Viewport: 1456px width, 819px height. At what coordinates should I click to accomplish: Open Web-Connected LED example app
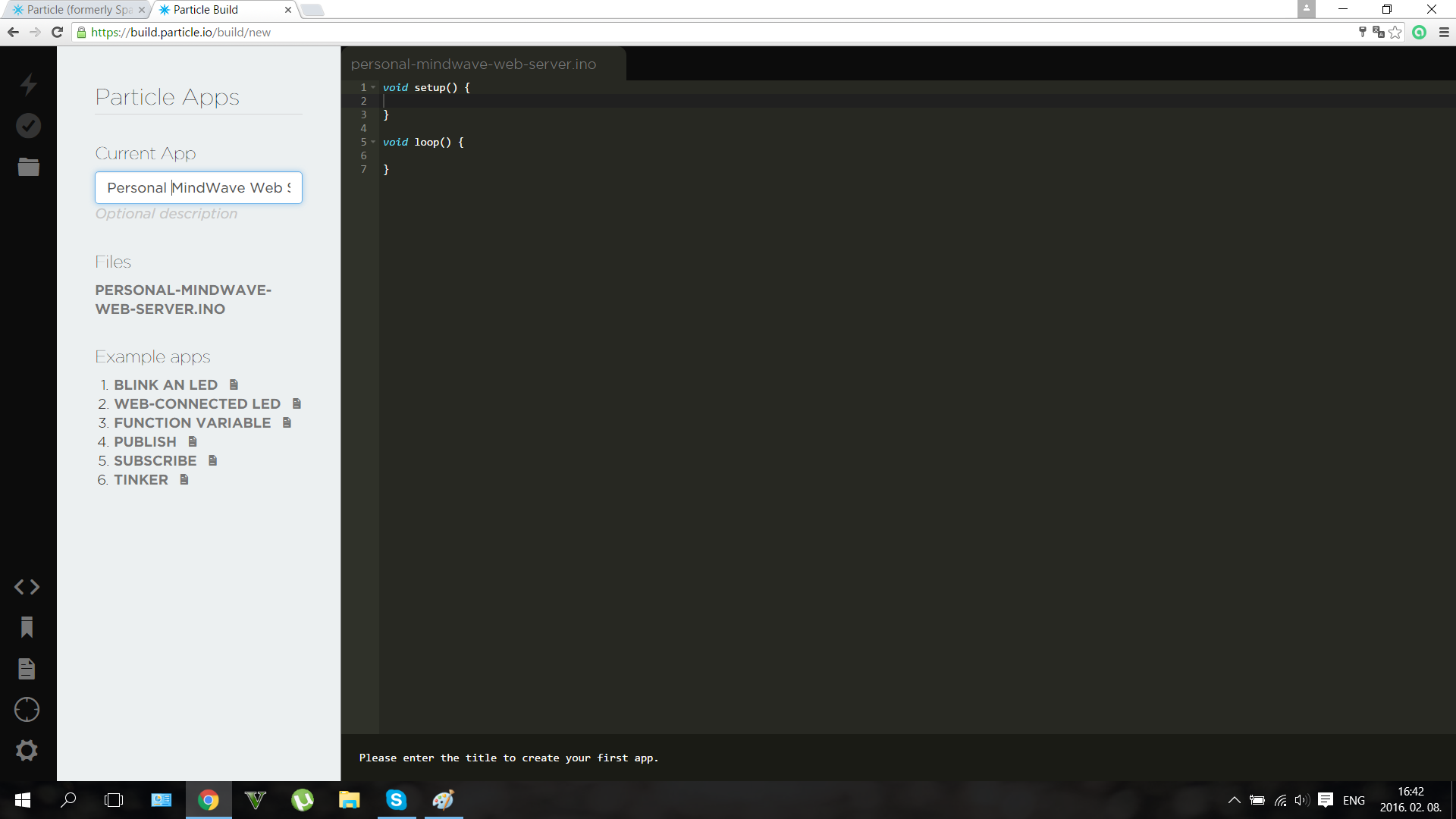click(x=197, y=404)
